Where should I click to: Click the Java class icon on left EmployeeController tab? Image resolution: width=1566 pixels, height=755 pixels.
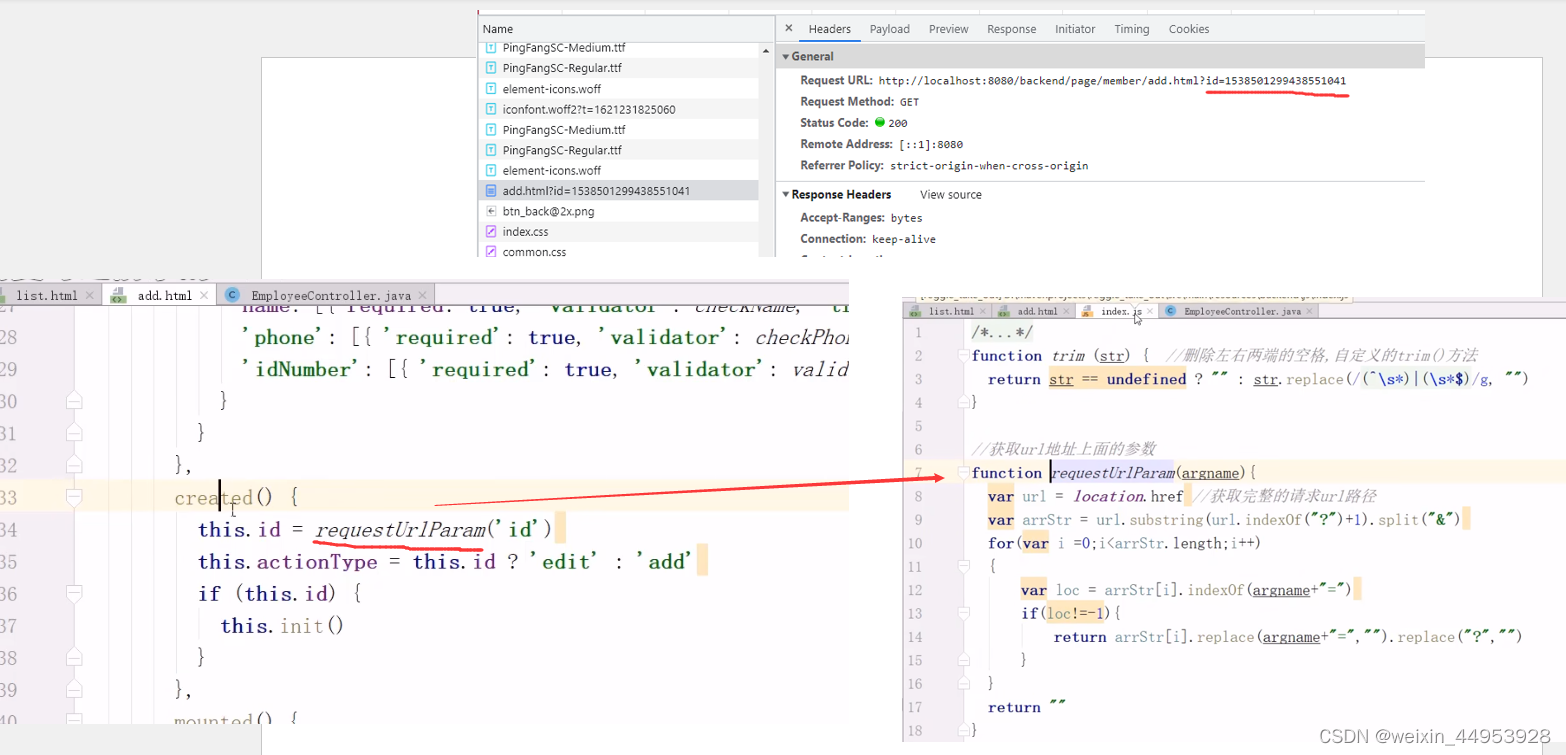point(233,296)
